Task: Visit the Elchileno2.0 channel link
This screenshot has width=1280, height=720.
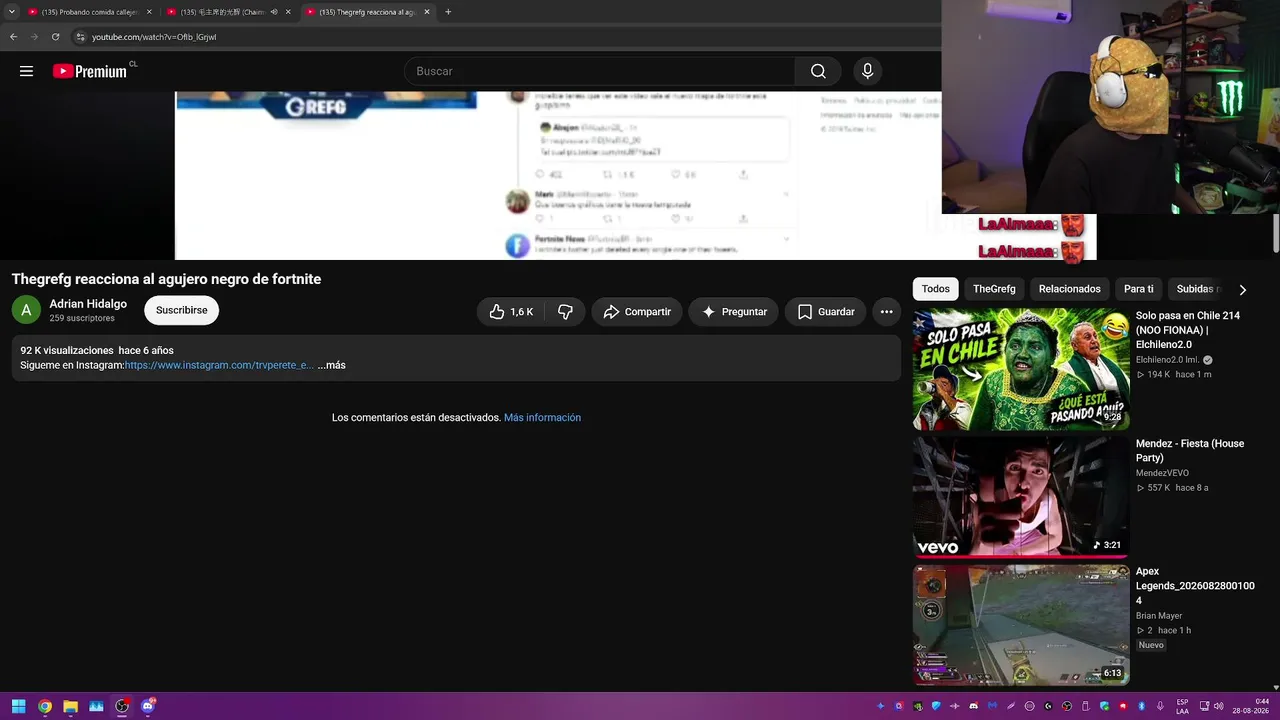Action: pos(1167,360)
